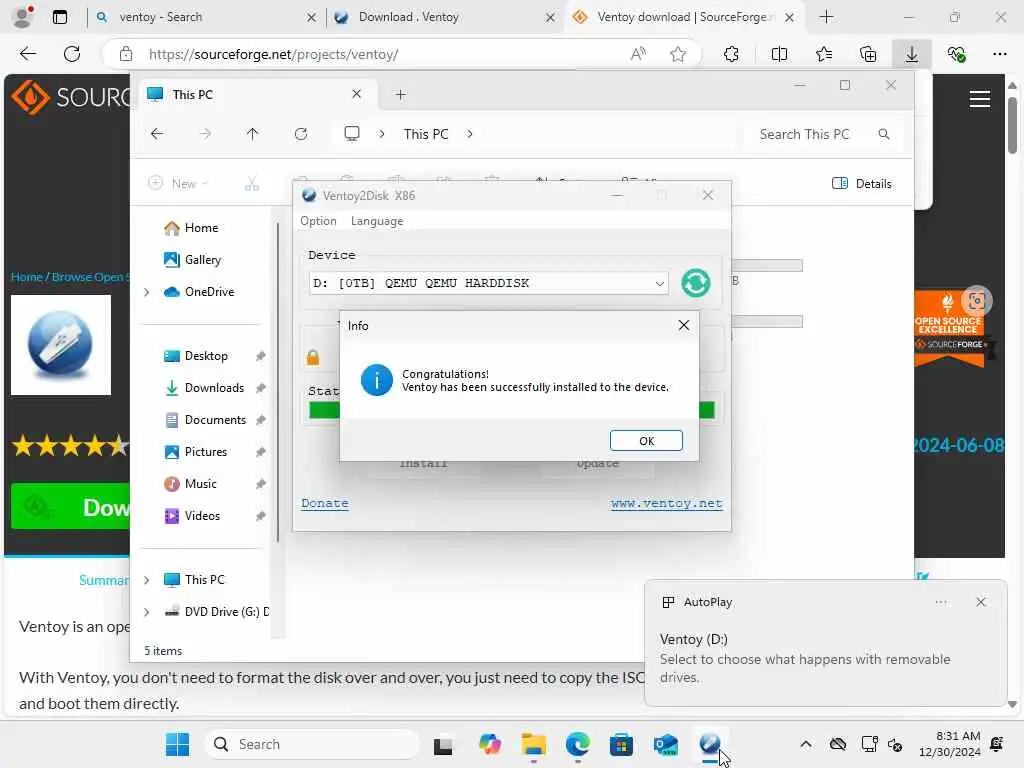Click File Explorer back arrow
Image resolution: width=1024 pixels, height=768 pixels.
(x=157, y=134)
